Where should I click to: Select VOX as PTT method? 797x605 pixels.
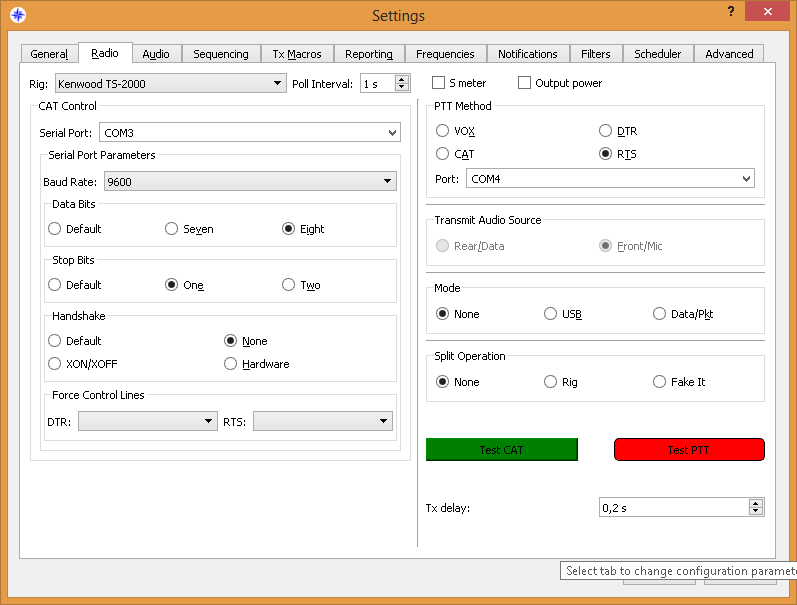click(x=443, y=131)
